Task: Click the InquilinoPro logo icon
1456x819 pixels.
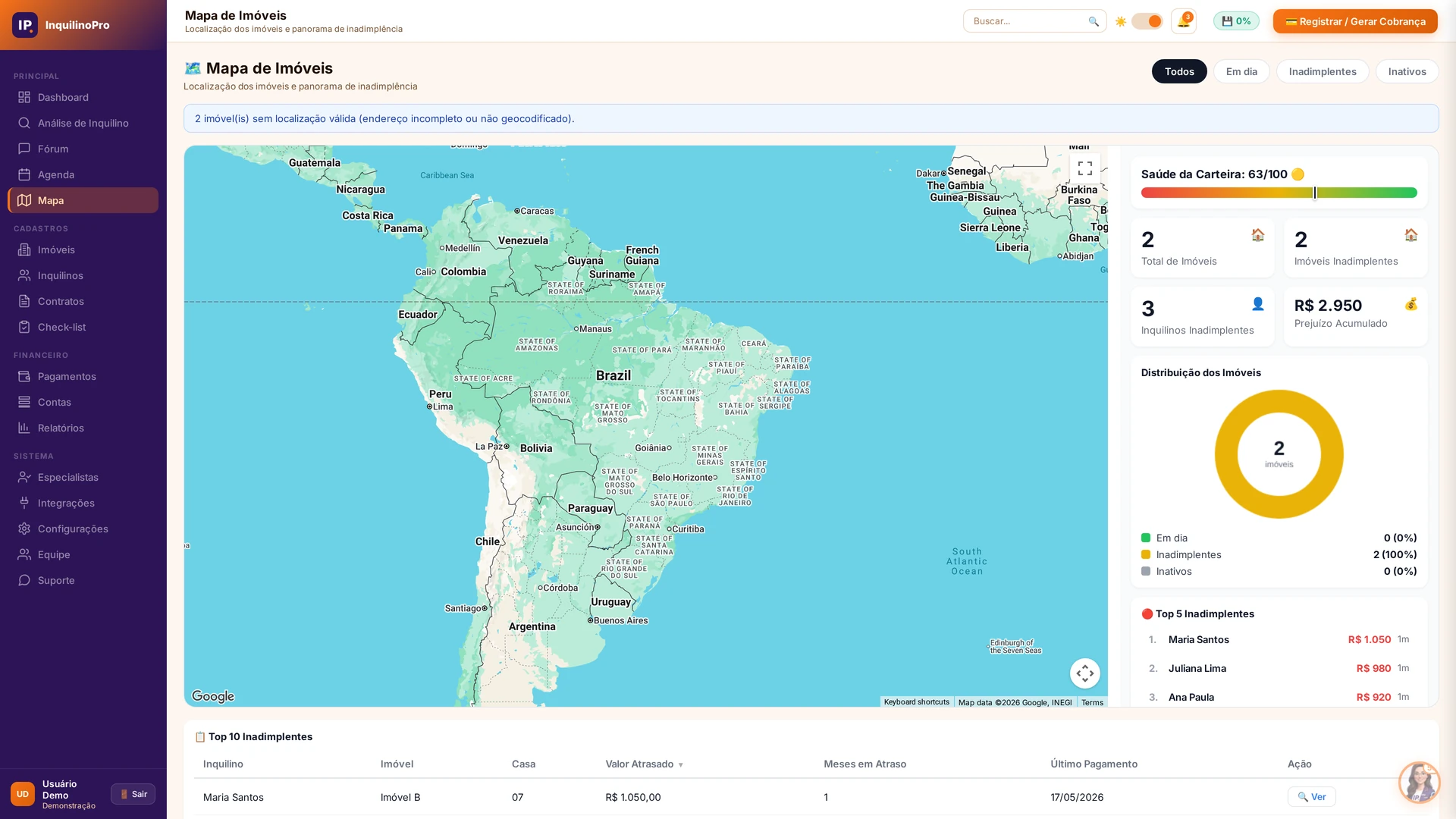Action: click(x=24, y=25)
